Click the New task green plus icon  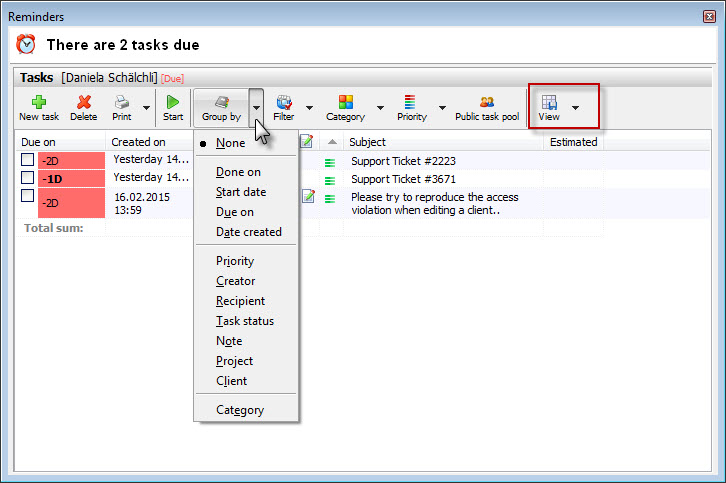[39, 102]
